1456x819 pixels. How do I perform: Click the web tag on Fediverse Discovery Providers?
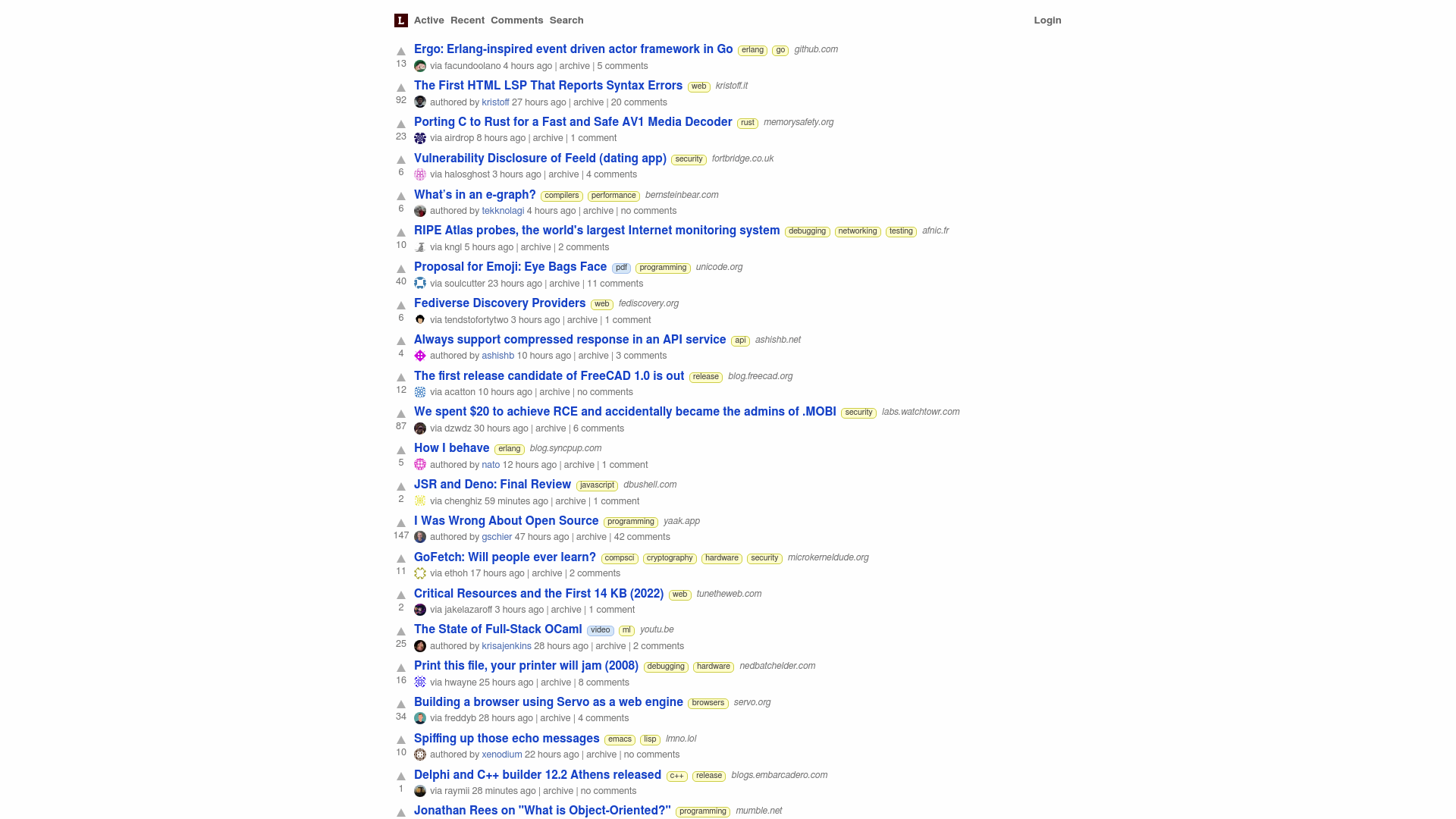[601, 304]
